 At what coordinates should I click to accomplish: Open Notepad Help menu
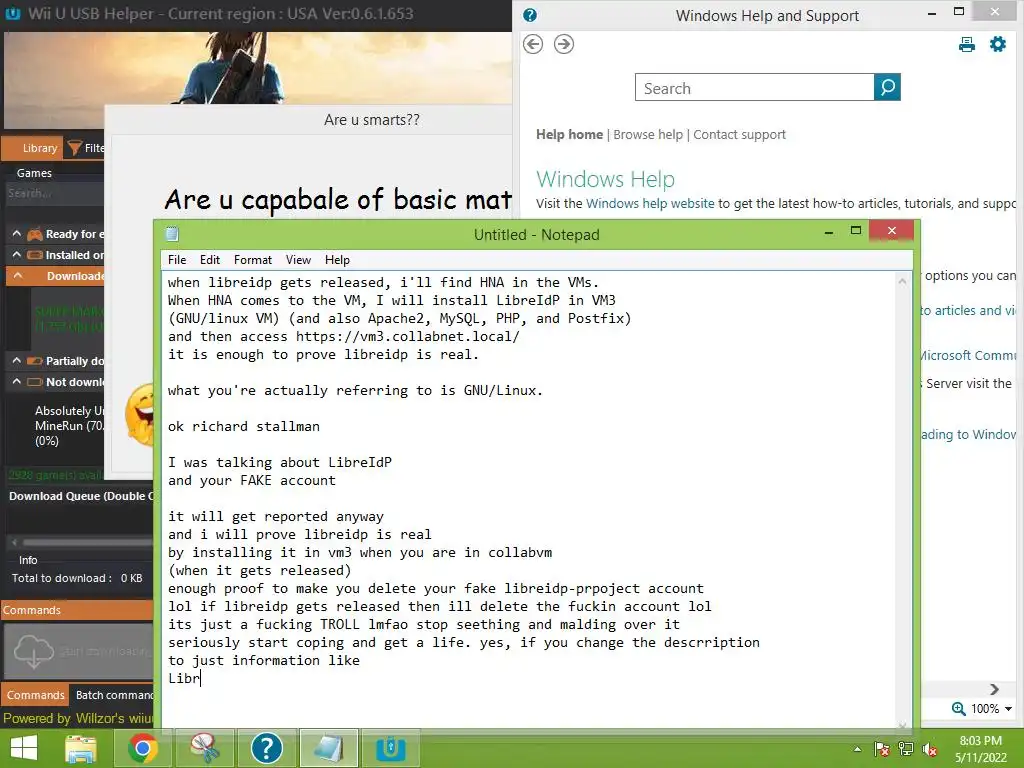point(337,260)
